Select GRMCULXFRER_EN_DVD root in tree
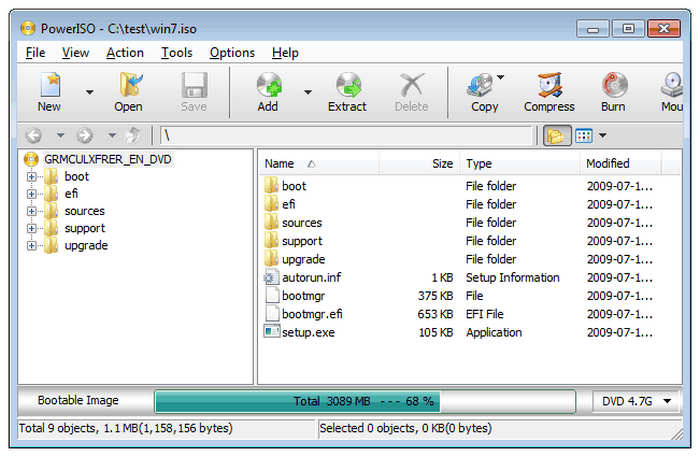 click(108, 159)
